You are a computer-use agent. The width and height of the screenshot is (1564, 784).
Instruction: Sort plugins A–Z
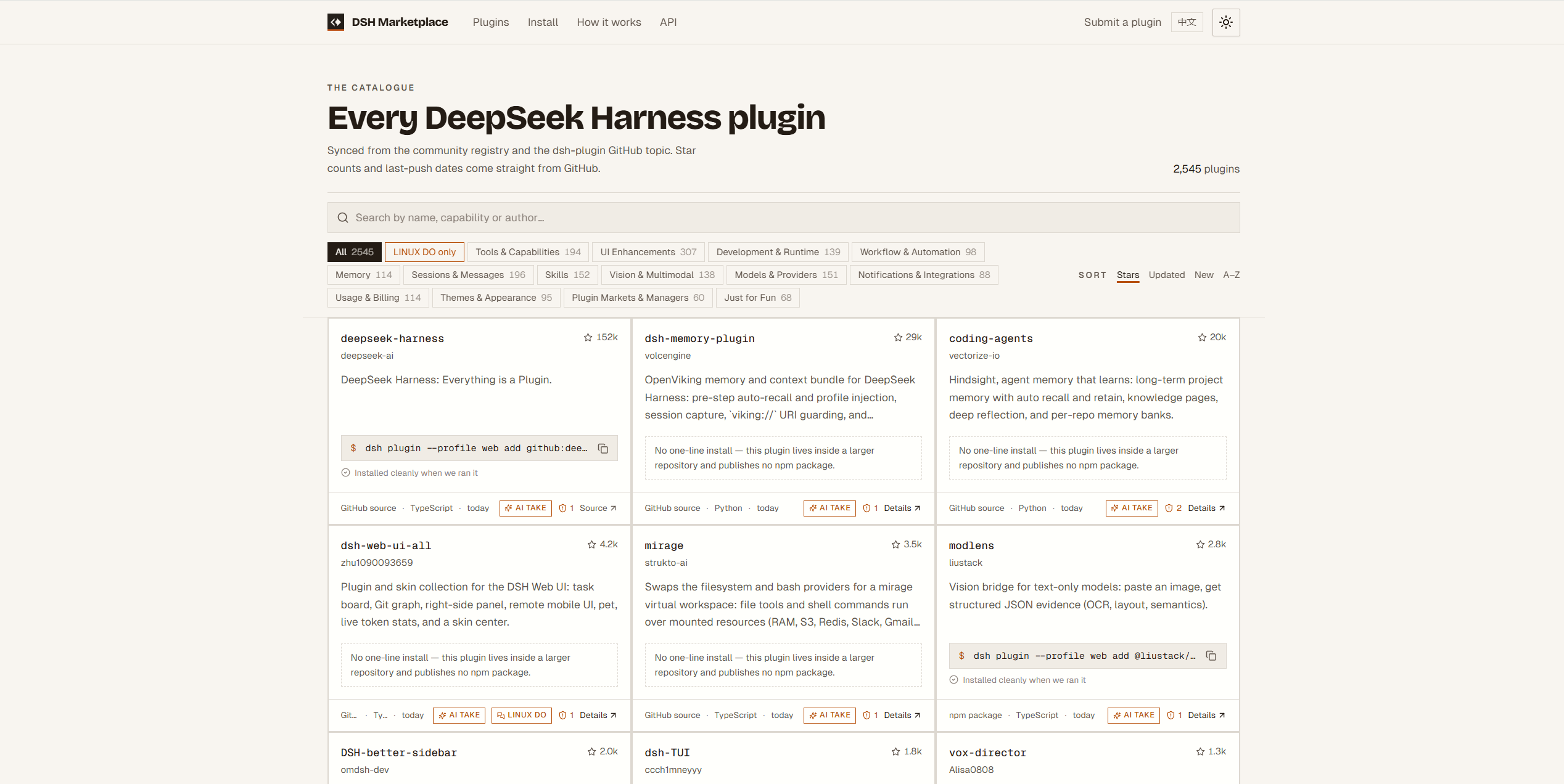coord(1231,275)
